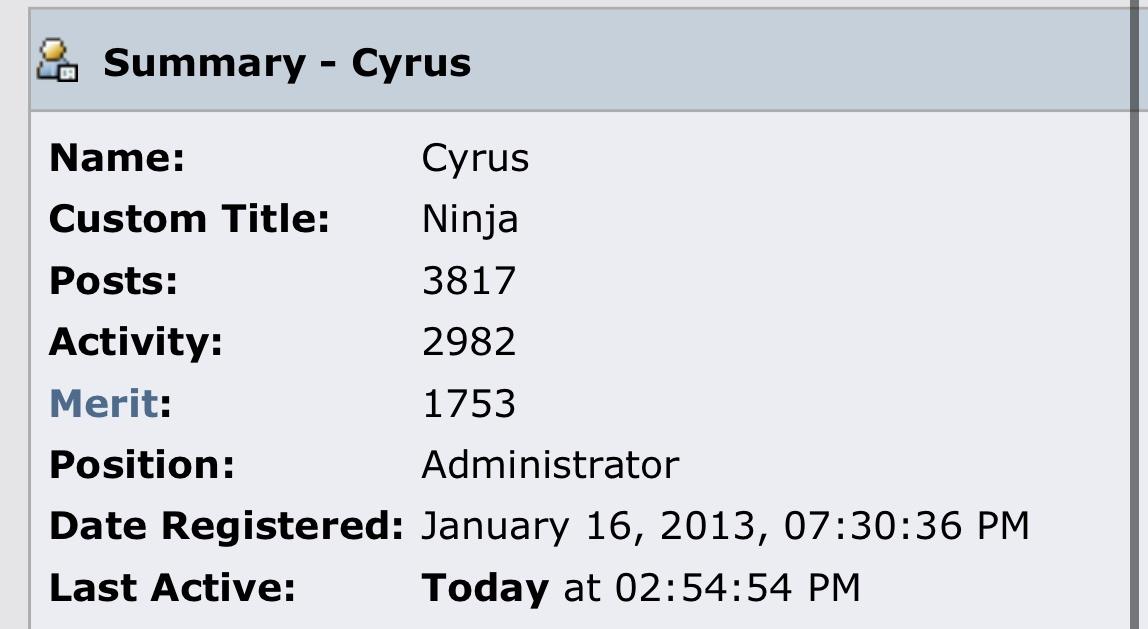
Task: Click the Custom Title: label
Action: [190, 219]
